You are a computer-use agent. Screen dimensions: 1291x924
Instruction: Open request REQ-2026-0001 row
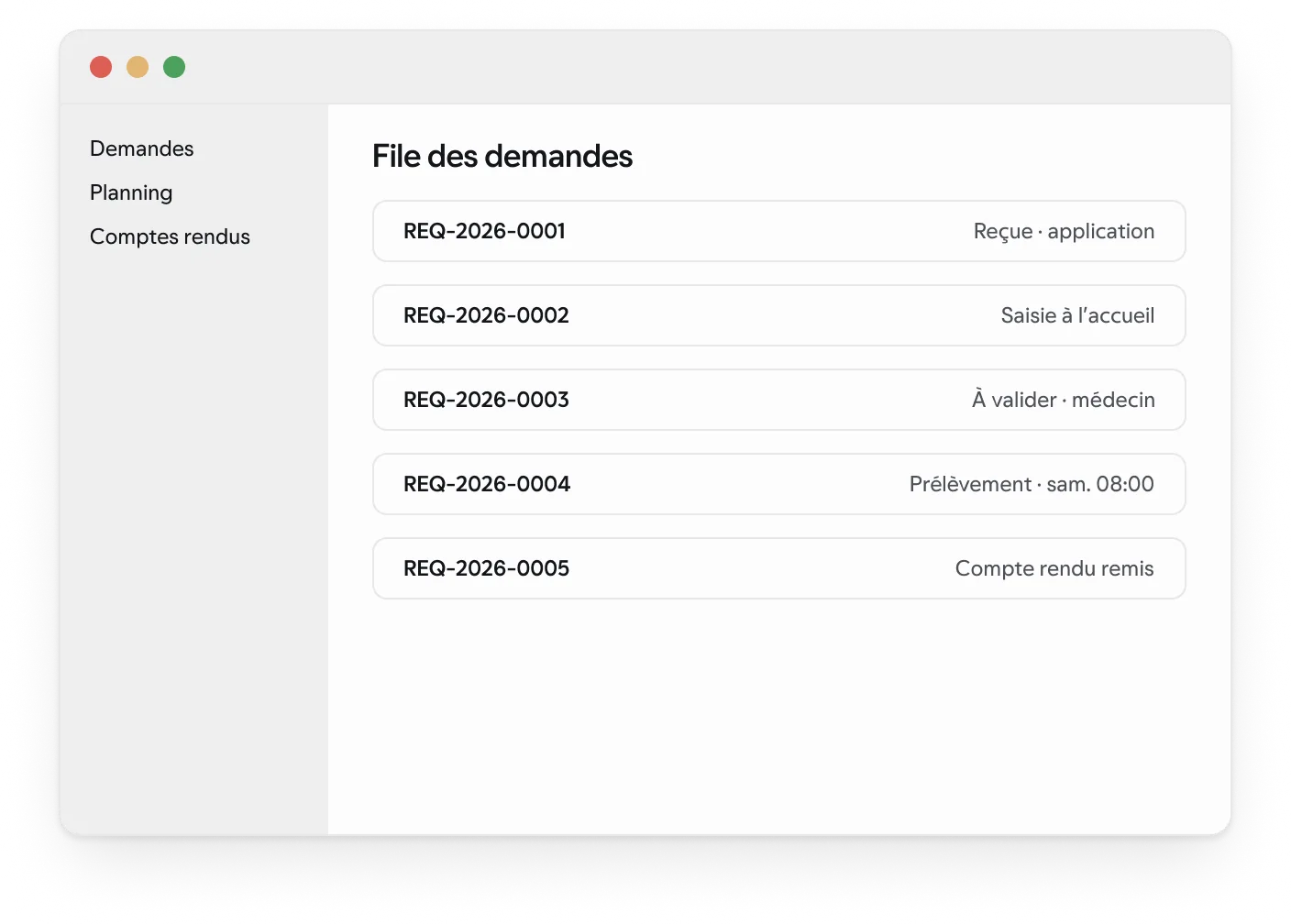tap(779, 231)
